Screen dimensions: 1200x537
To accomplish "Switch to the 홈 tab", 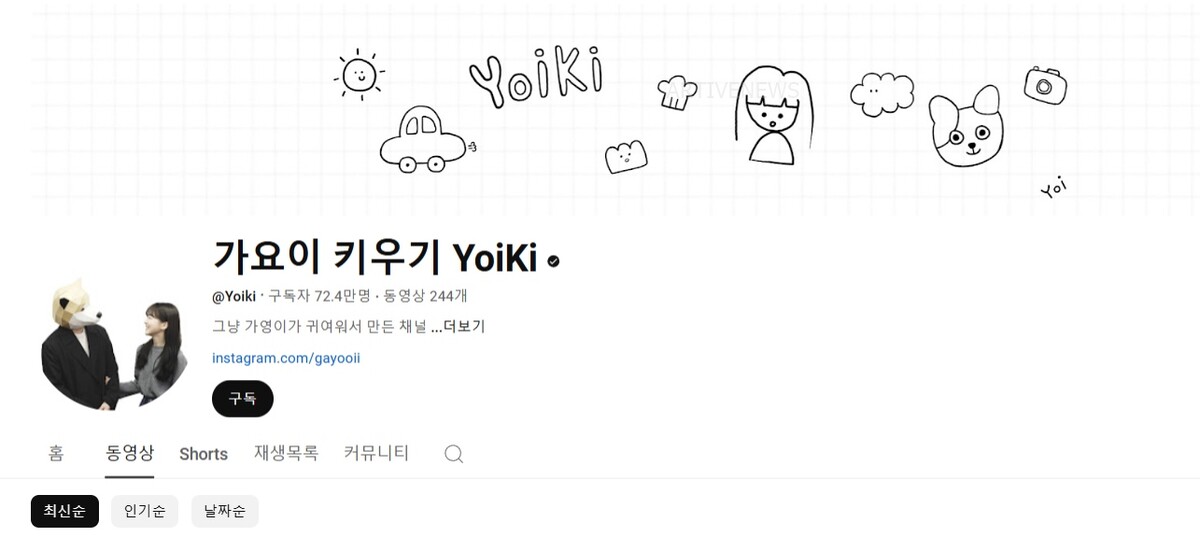I will [56, 454].
